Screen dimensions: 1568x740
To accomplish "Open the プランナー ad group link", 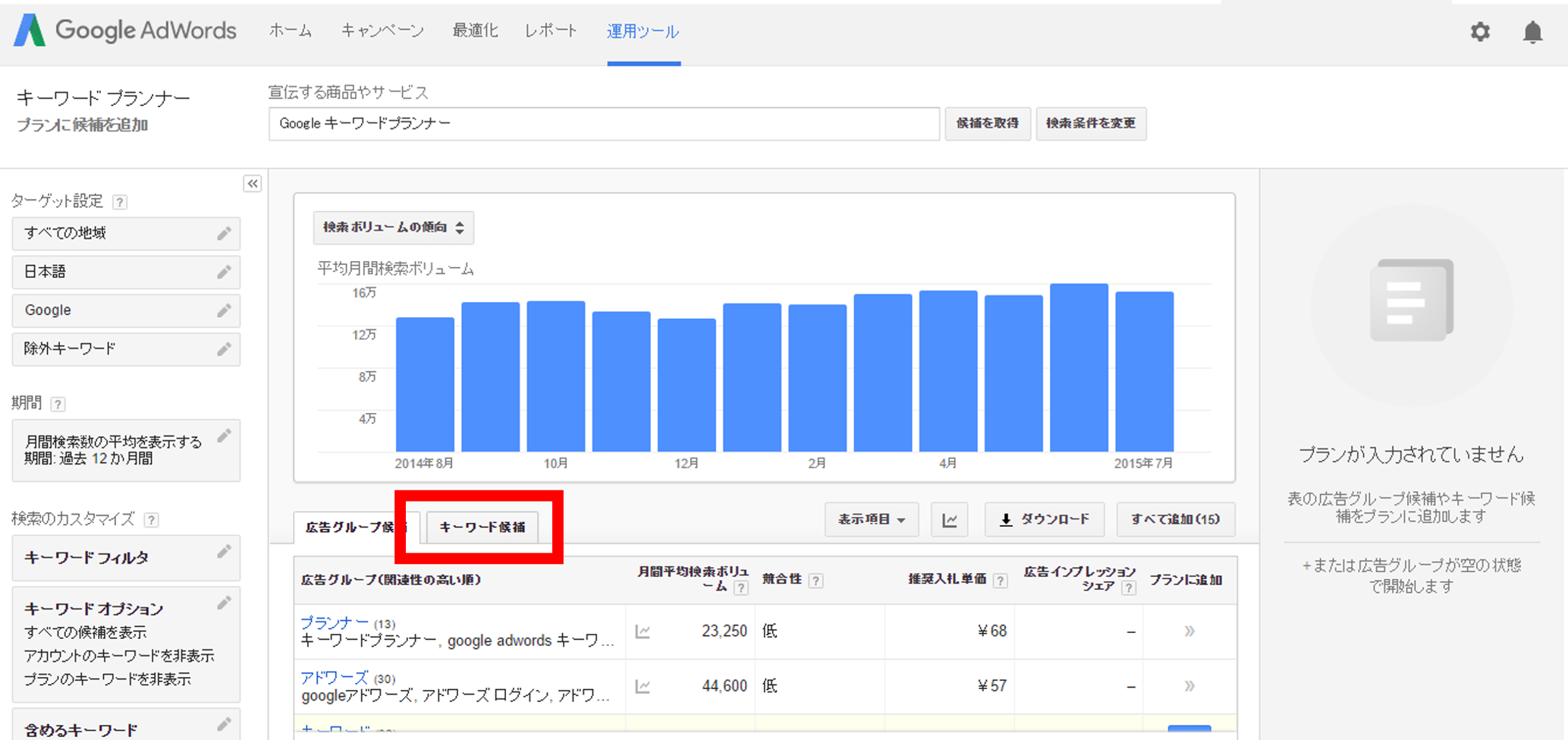I will pos(335,622).
